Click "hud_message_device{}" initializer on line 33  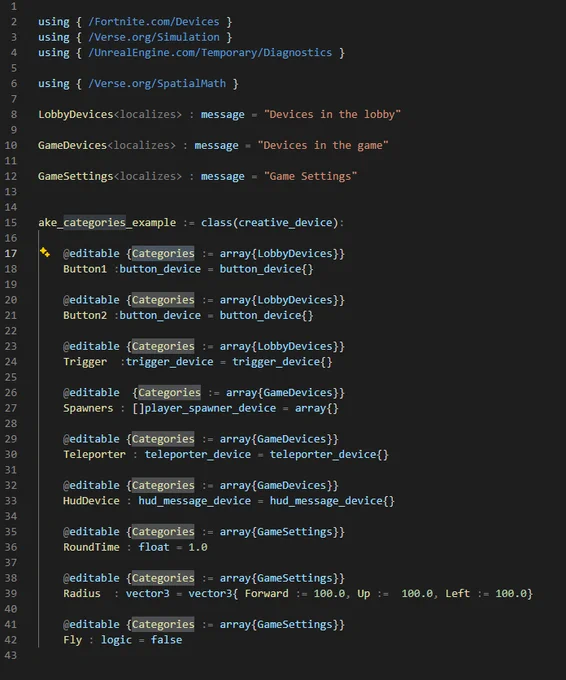pos(332,501)
